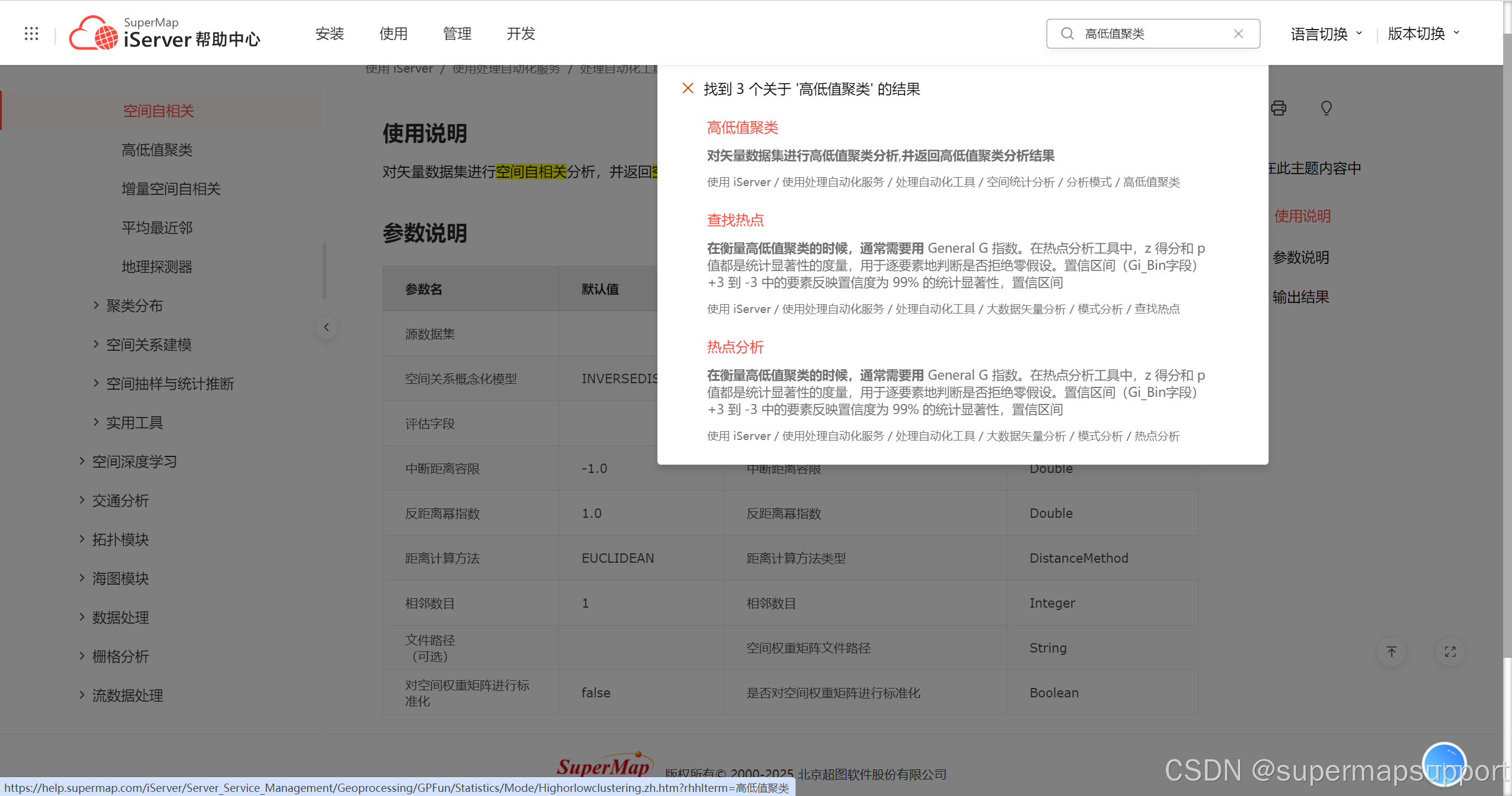
Task: Expand the 流数据处理 tree node
Action: pos(82,695)
